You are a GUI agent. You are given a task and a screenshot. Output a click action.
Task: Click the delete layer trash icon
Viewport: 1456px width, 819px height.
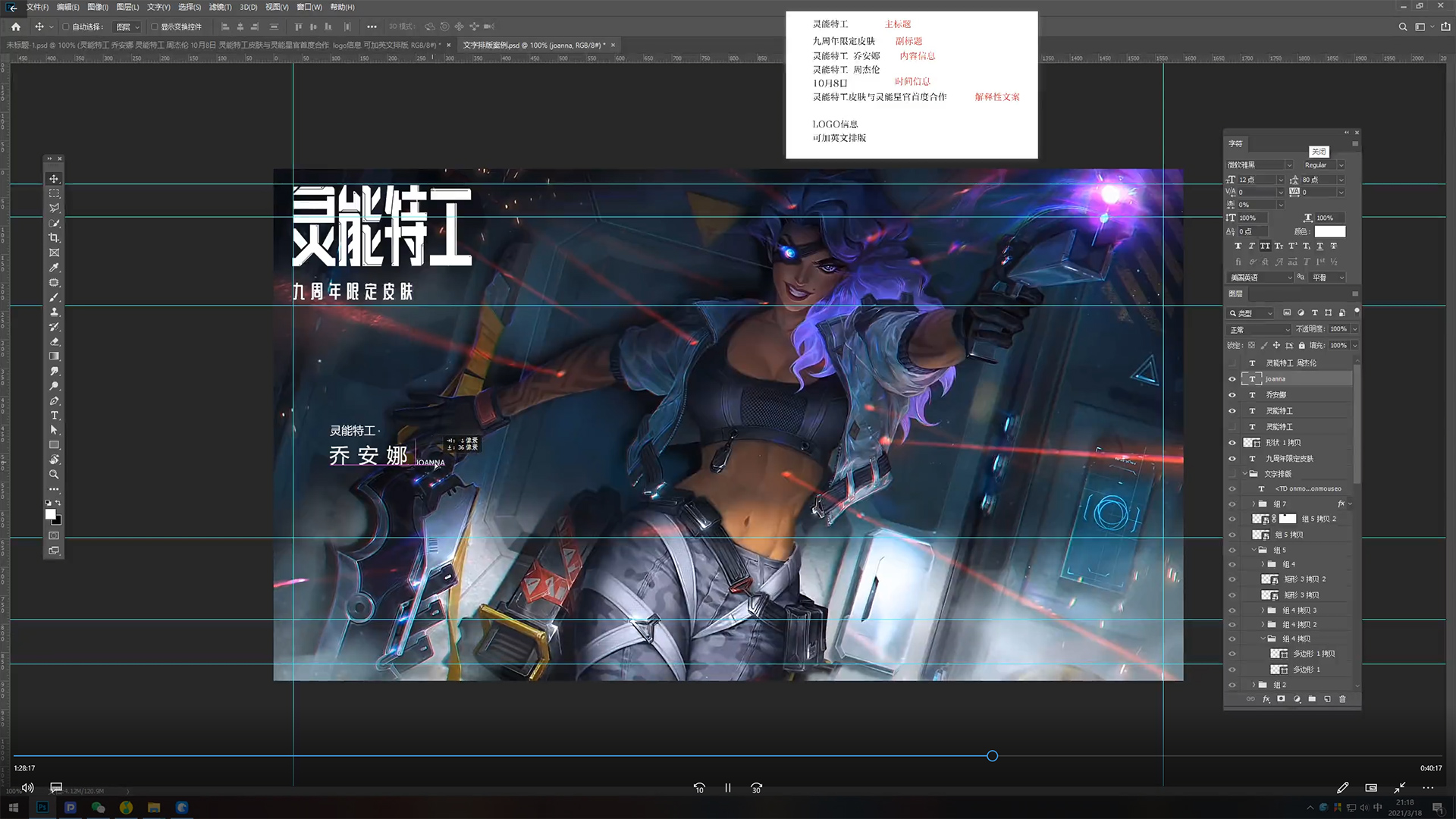coord(1342,699)
